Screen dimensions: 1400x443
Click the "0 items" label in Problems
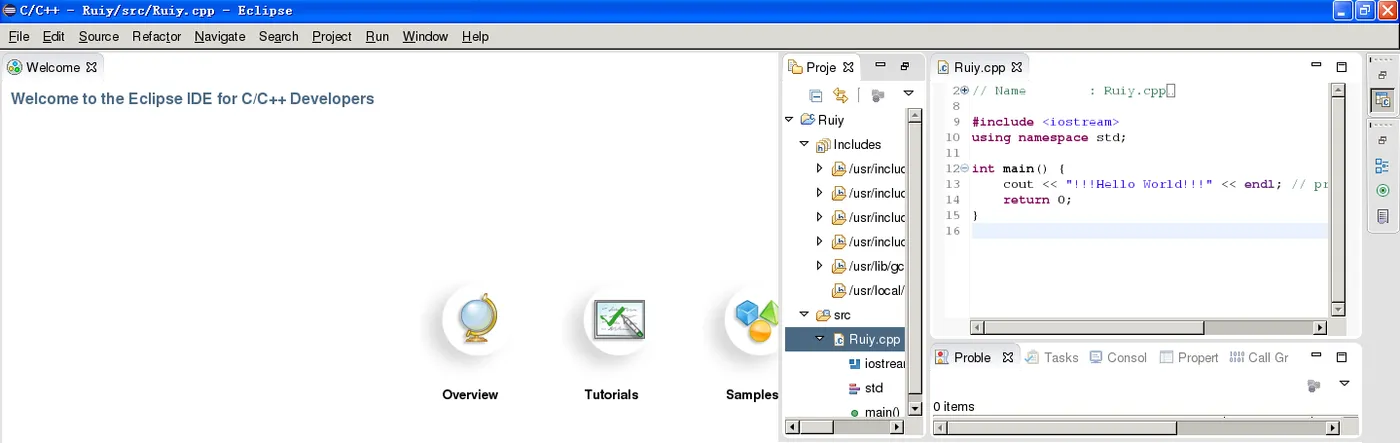click(954, 406)
